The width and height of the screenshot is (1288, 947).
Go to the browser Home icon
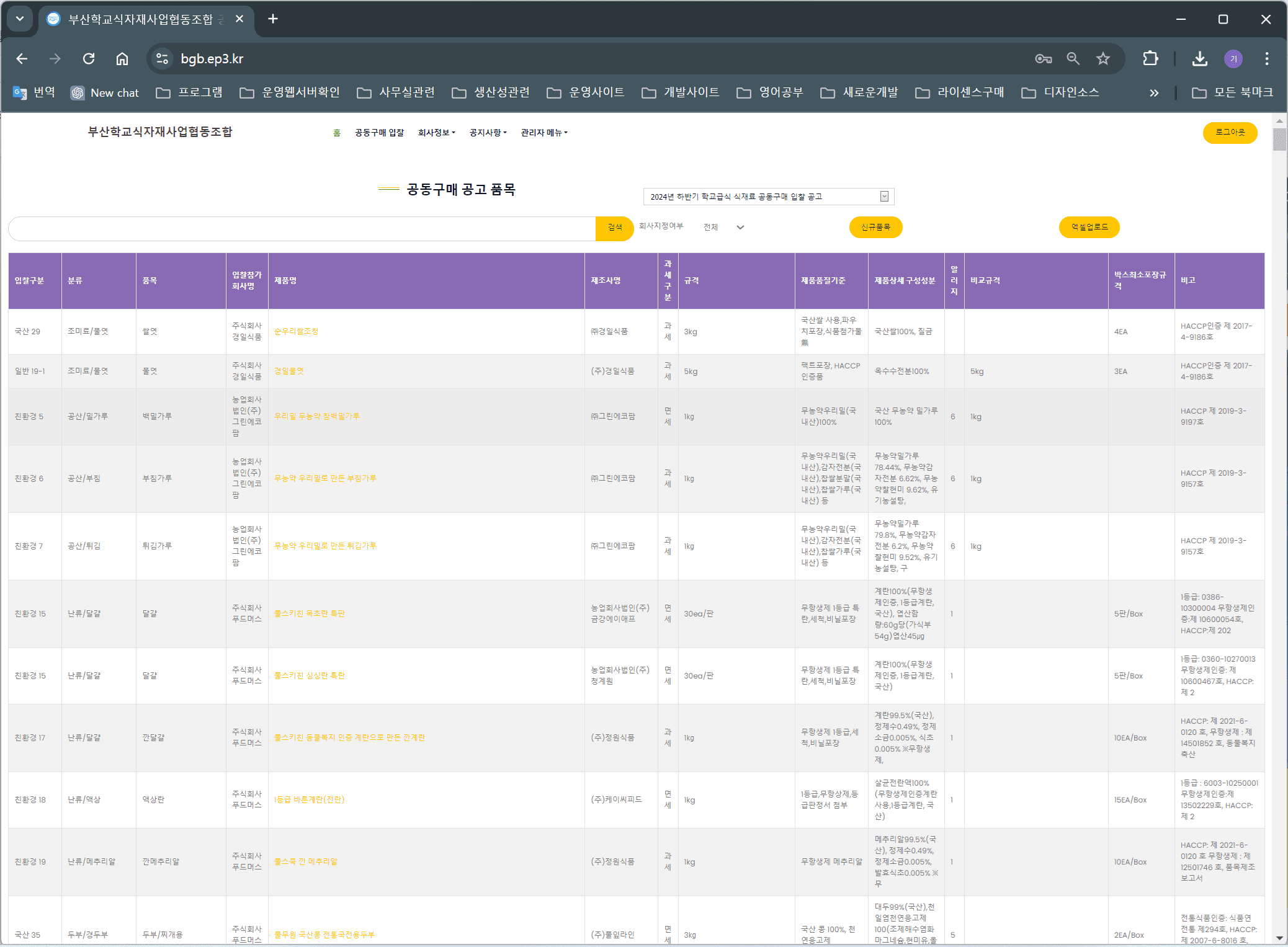122,59
